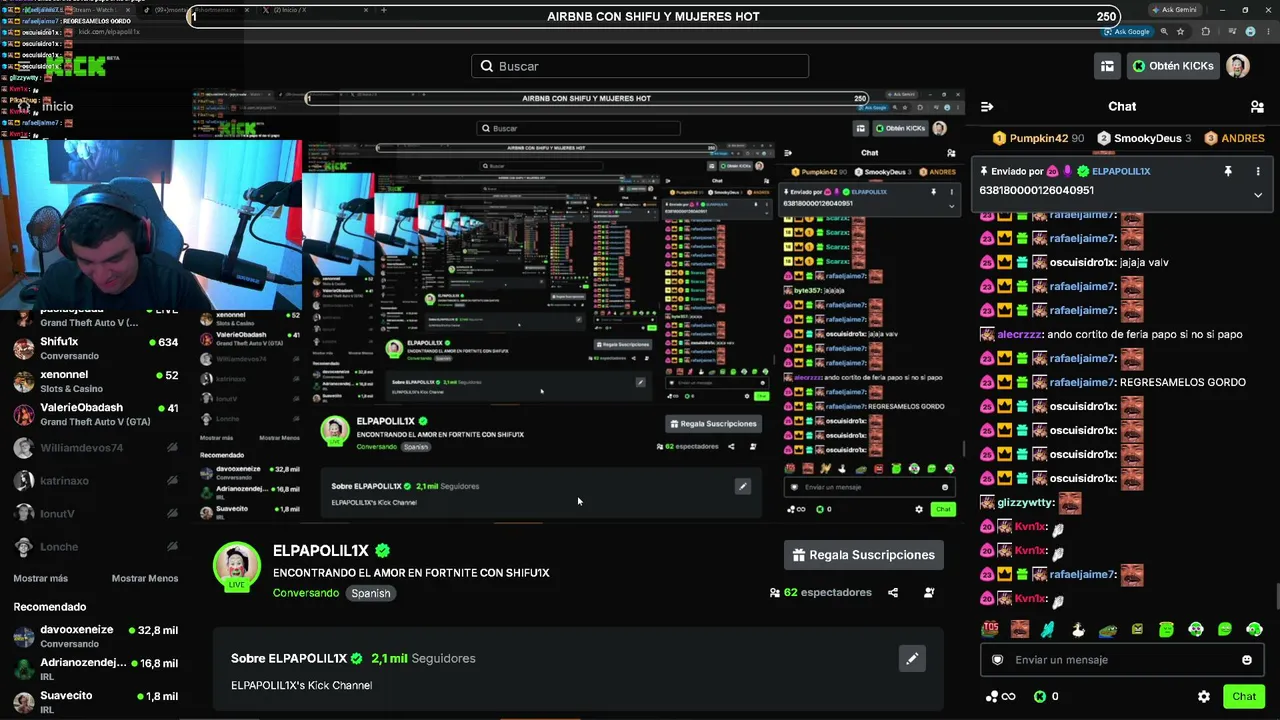This screenshot has width=1280, height=720.
Task: Click Ask Google in address bar
Action: (x=1128, y=32)
